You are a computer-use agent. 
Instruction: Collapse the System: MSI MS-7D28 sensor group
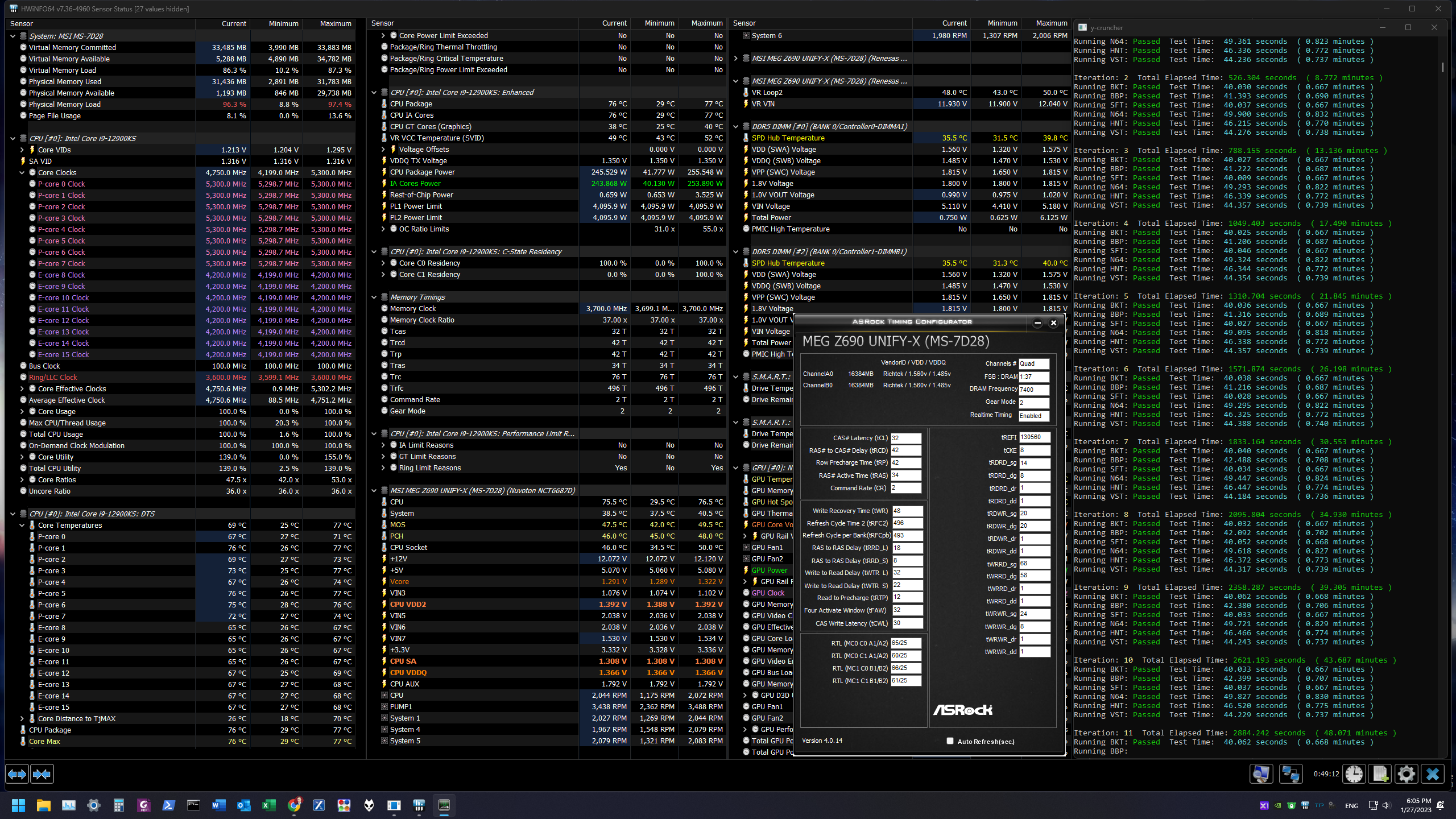coord(13,36)
